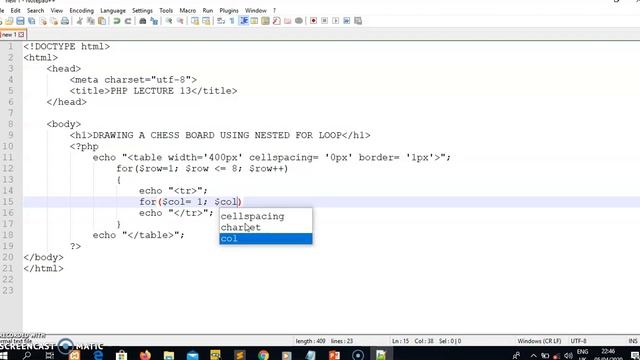Open the Encoding menu
Screen dimensions: 640x360
coord(82,10)
